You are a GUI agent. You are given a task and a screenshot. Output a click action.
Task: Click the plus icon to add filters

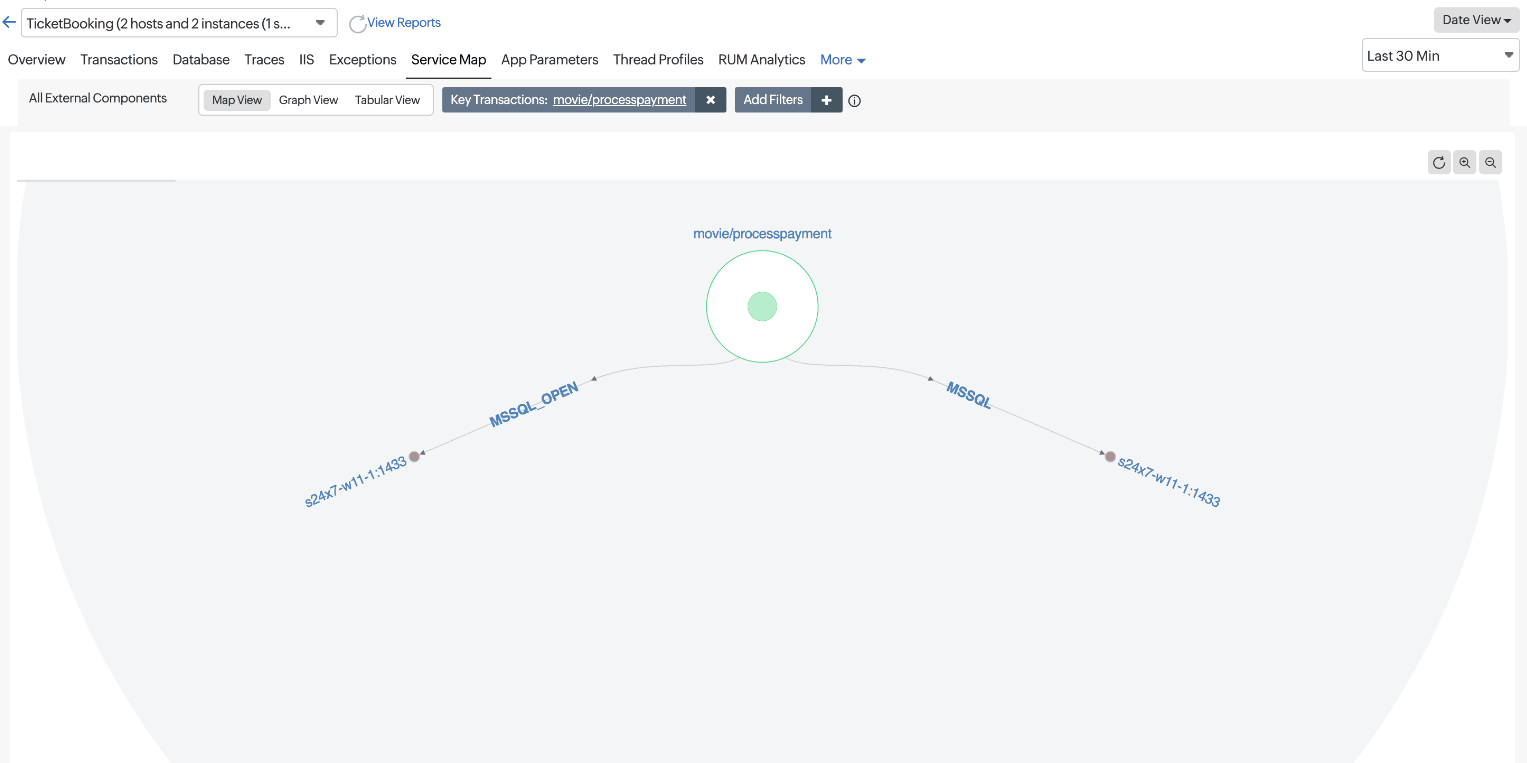pyautogui.click(x=826, y=100)
